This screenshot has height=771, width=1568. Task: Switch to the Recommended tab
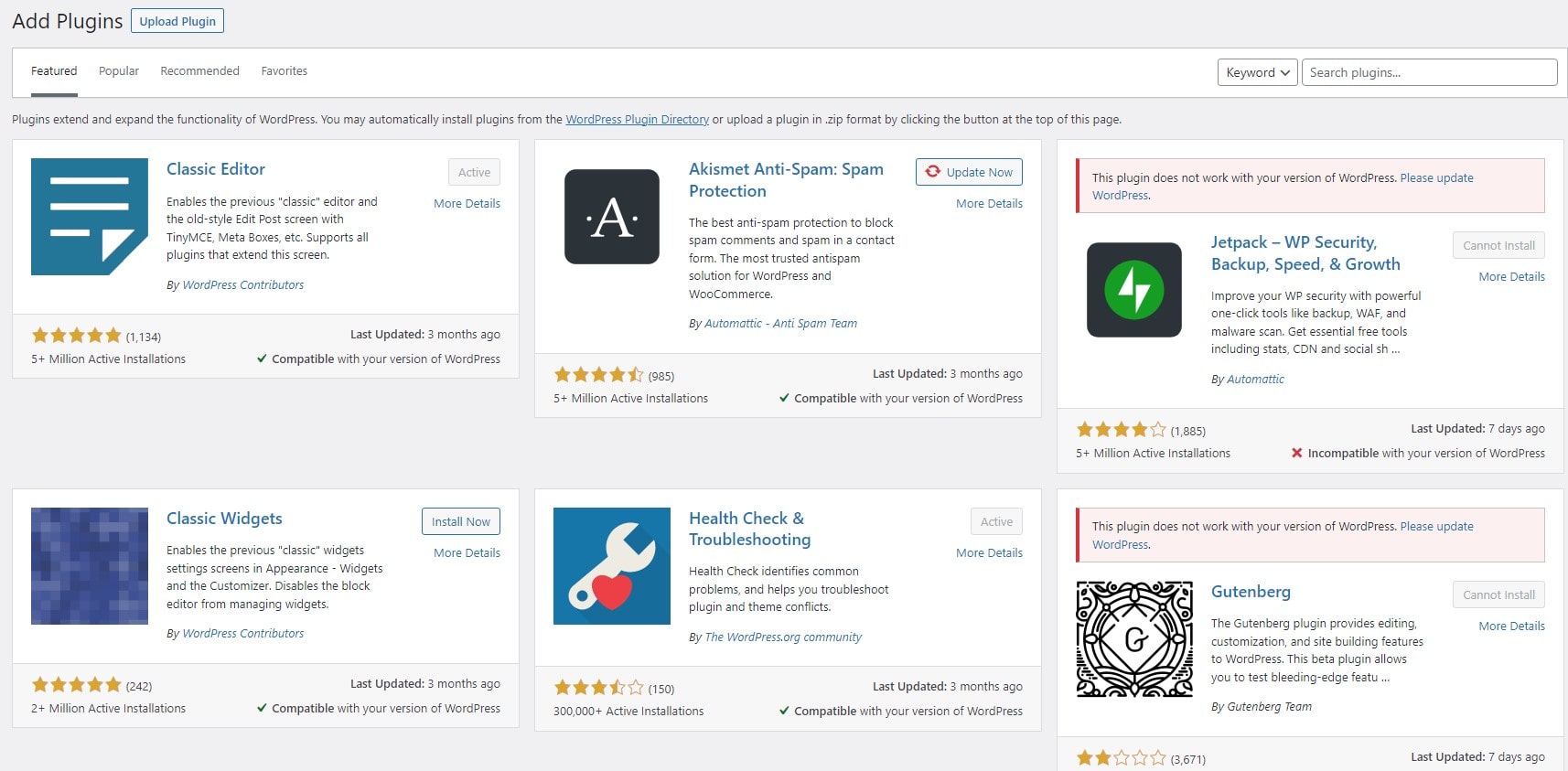point(199,71)
